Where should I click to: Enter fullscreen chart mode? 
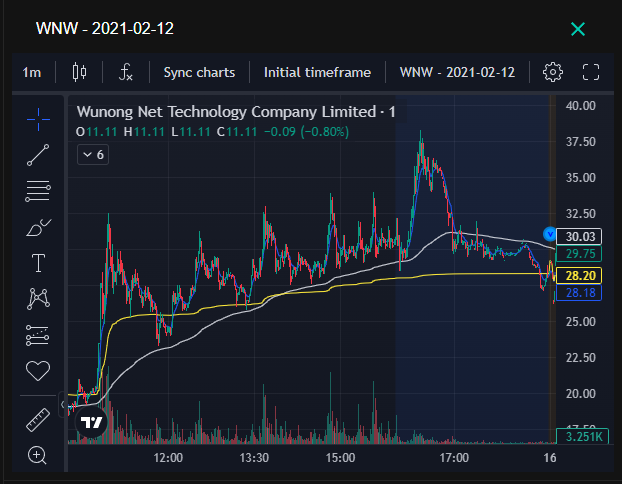click(591, 72)
